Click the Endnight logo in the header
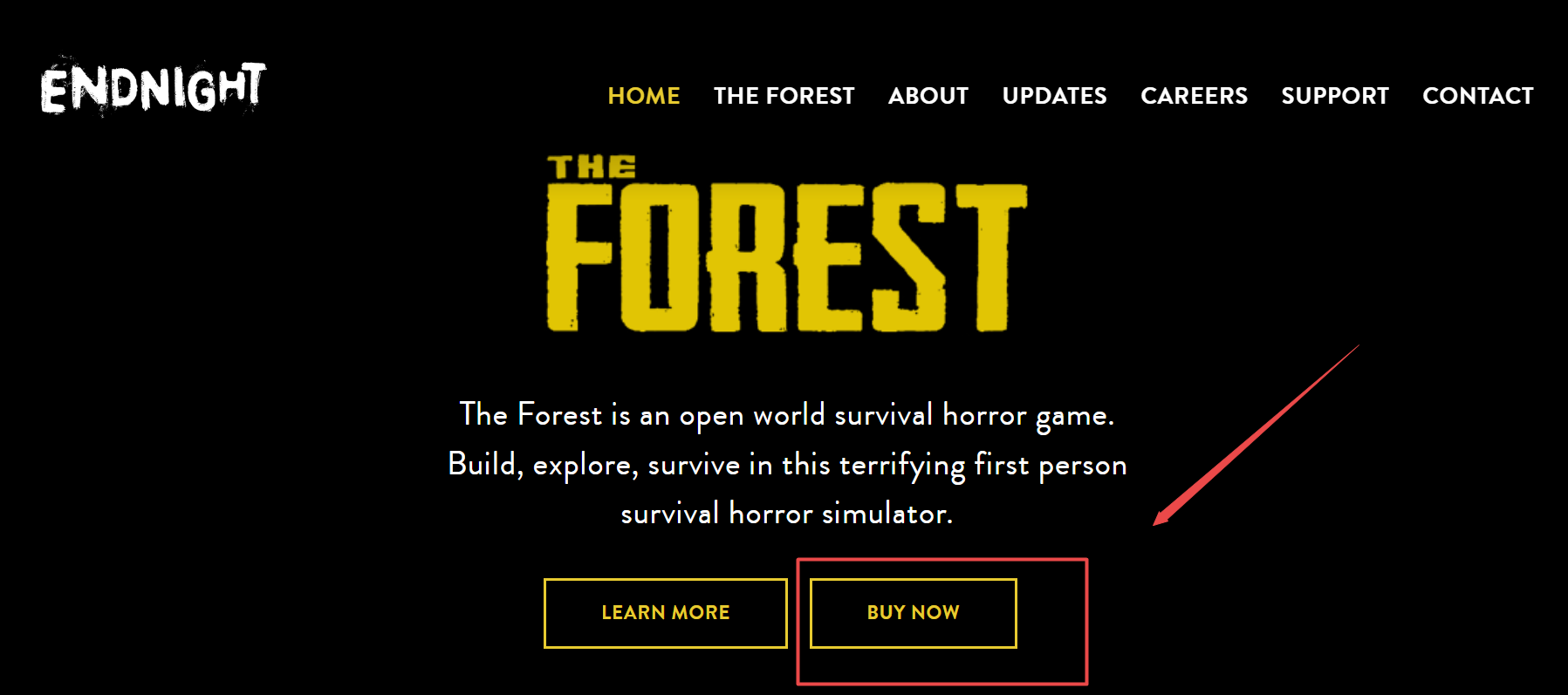This screenshot has height=695, width=1568. click(x=153, y=87)
